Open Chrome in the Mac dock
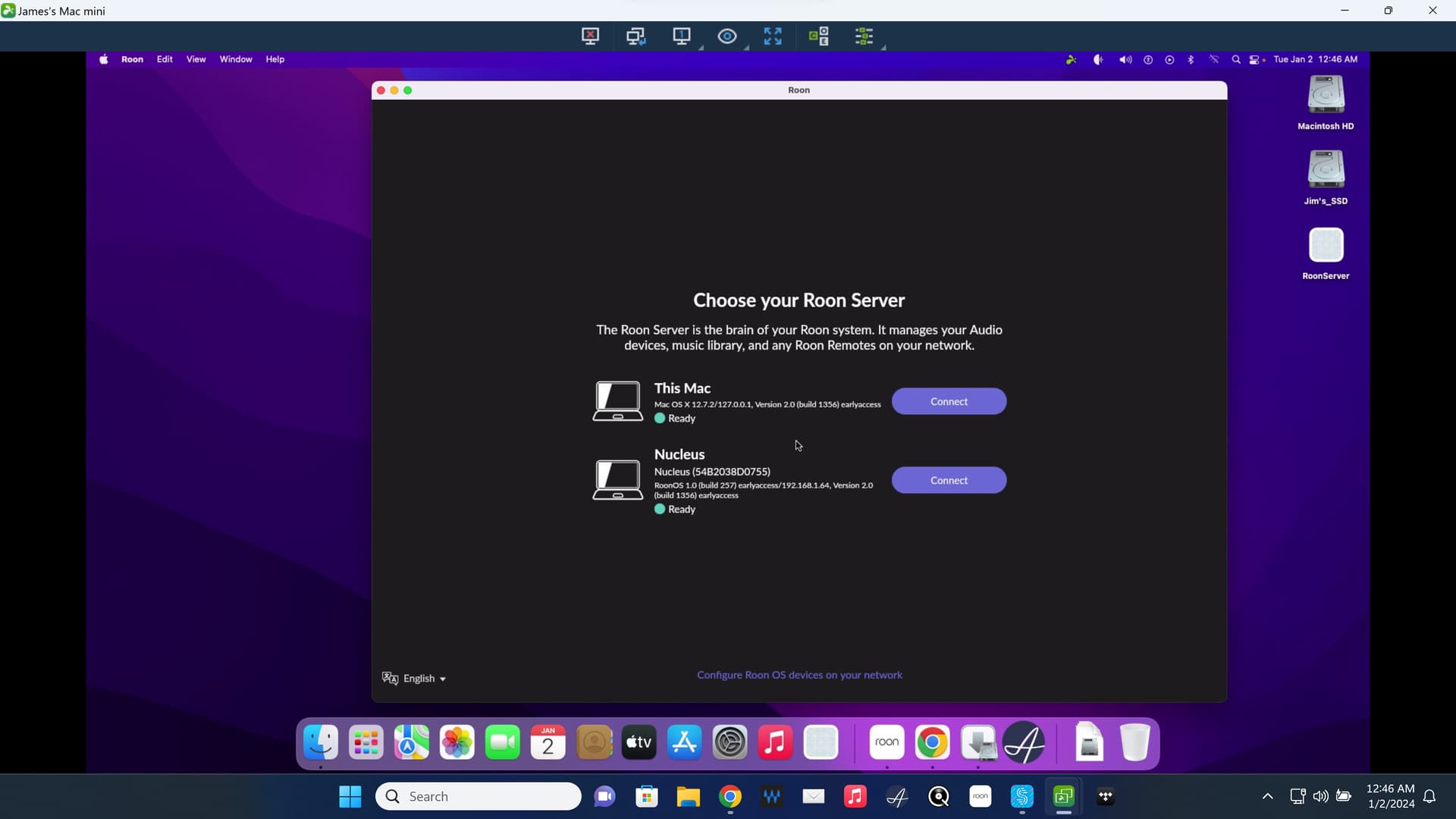Viewport: 1456px width, 819px height. coord(933,742)
